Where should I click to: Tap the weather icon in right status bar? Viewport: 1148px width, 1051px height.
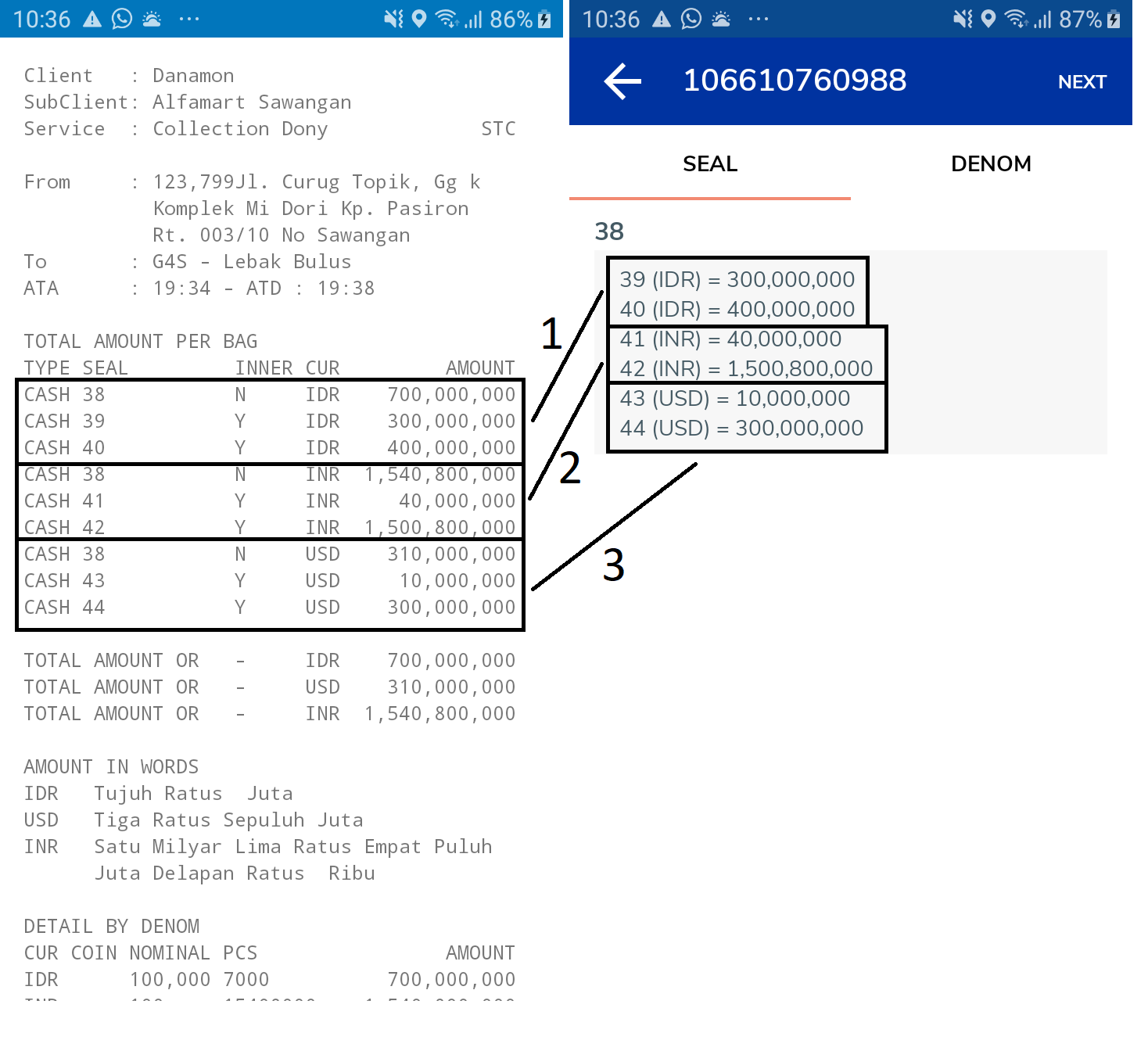[721, 19]
